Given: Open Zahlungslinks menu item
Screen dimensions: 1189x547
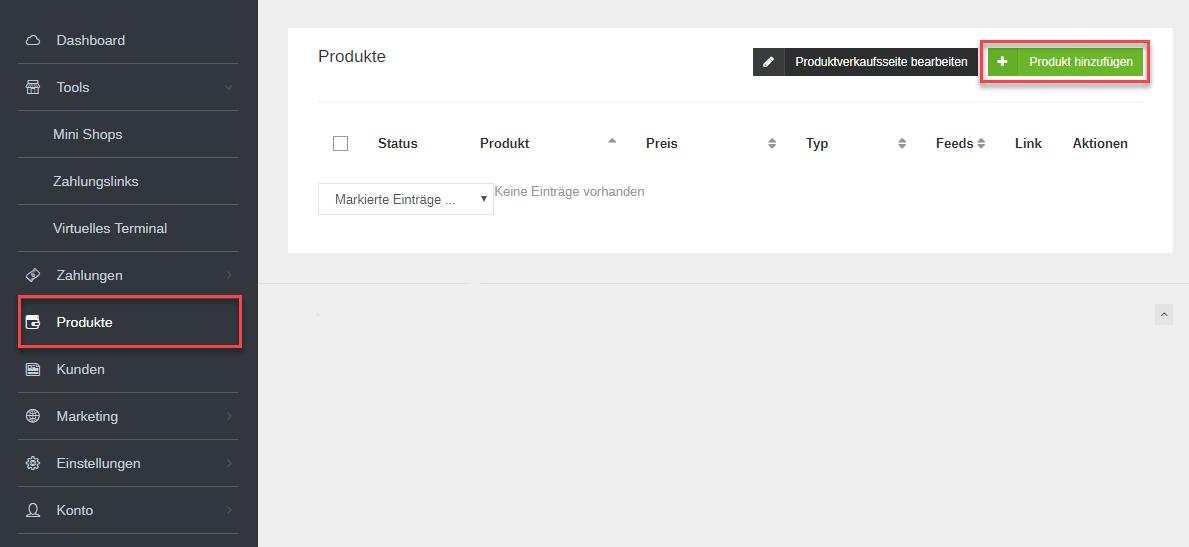Looking at the screenshot, I should (x=96, y=181).
